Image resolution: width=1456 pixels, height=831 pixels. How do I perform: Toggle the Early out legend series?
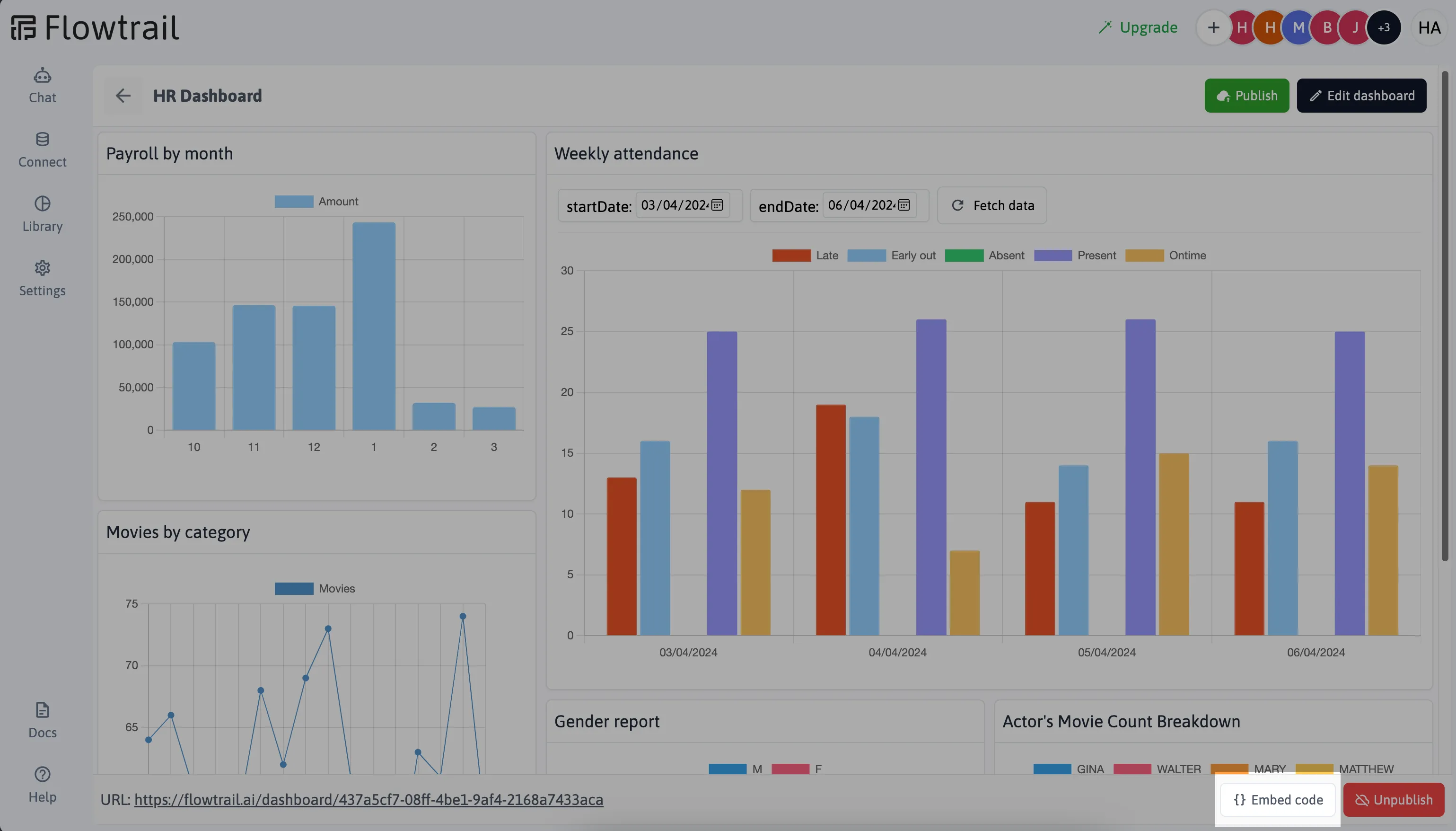click(x=891, y=255)
